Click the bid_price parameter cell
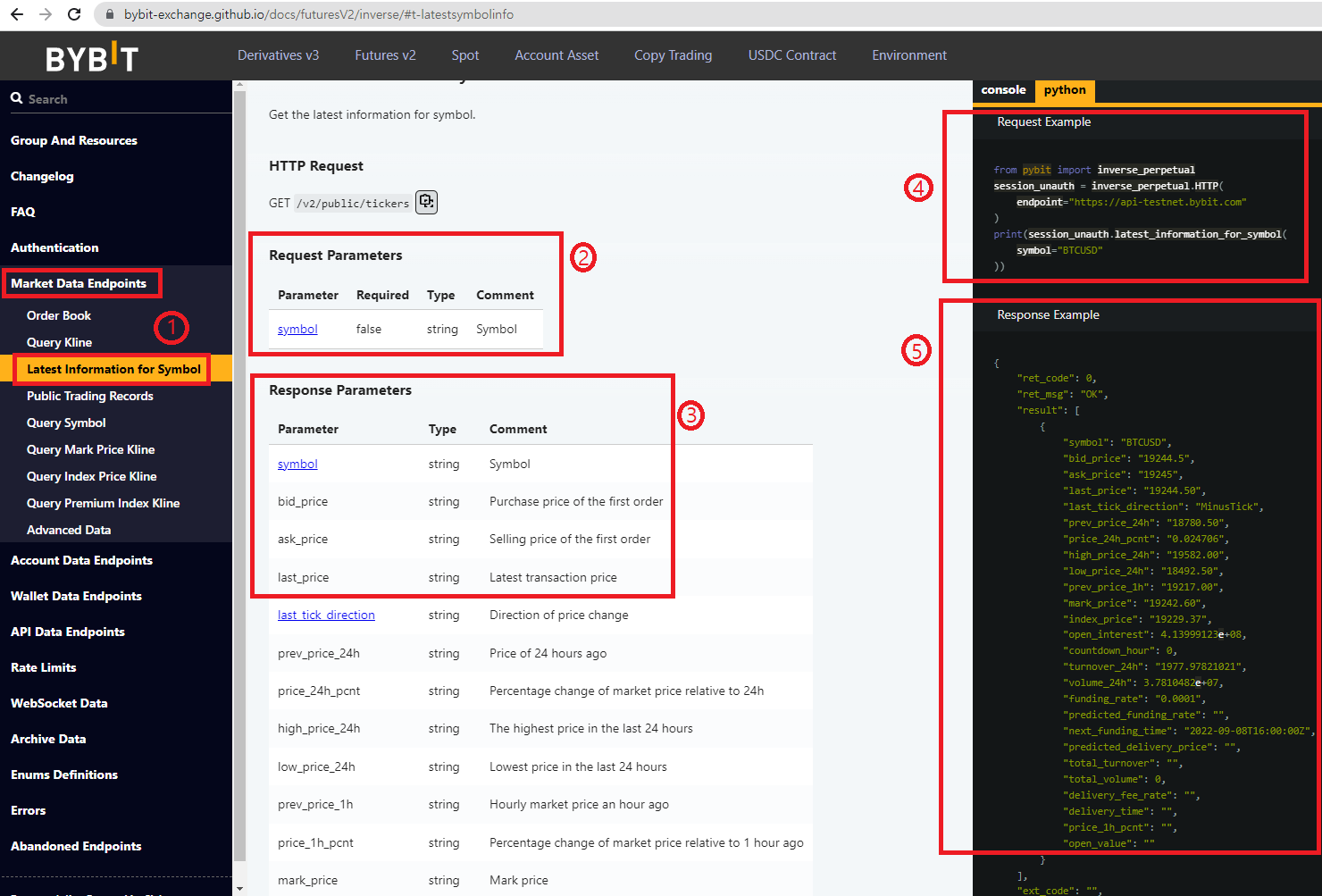The image size is (1322, 896). (303, 501)
